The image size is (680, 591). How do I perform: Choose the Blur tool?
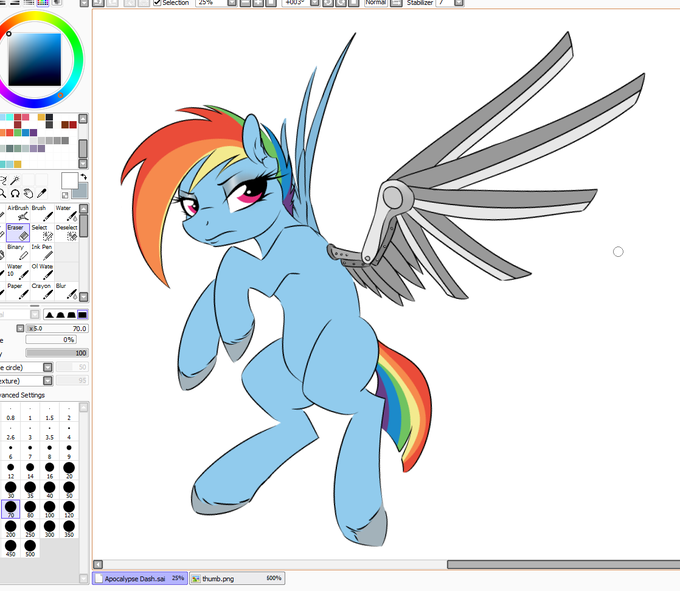66,291
